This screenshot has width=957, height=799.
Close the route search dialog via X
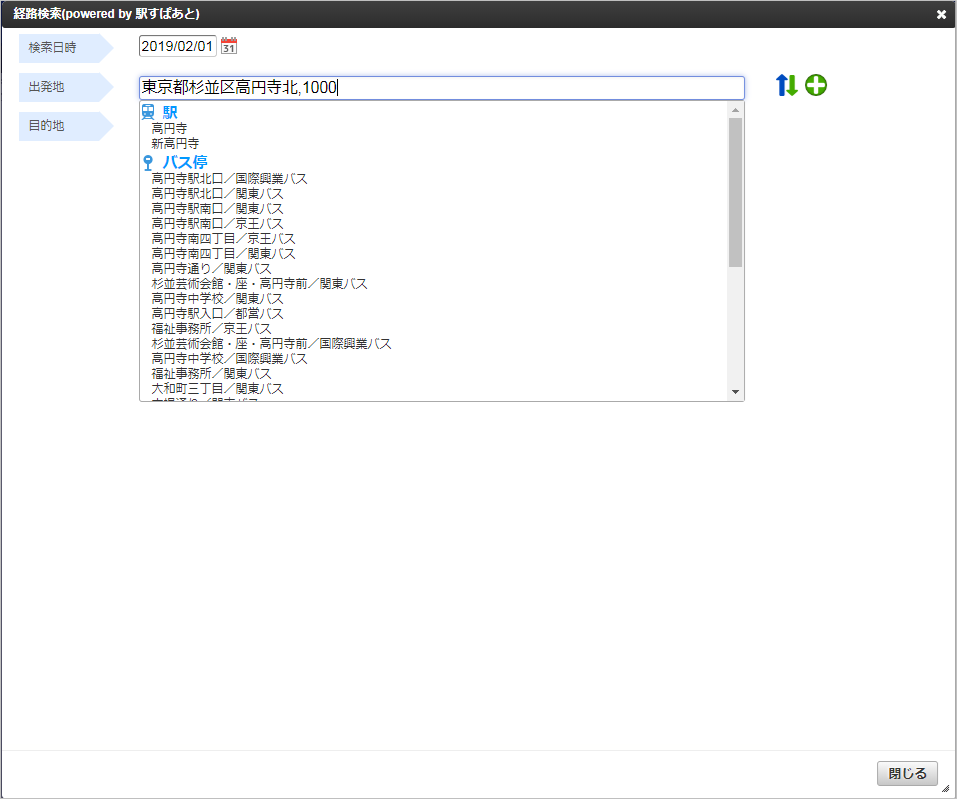[x=941, y=14]
